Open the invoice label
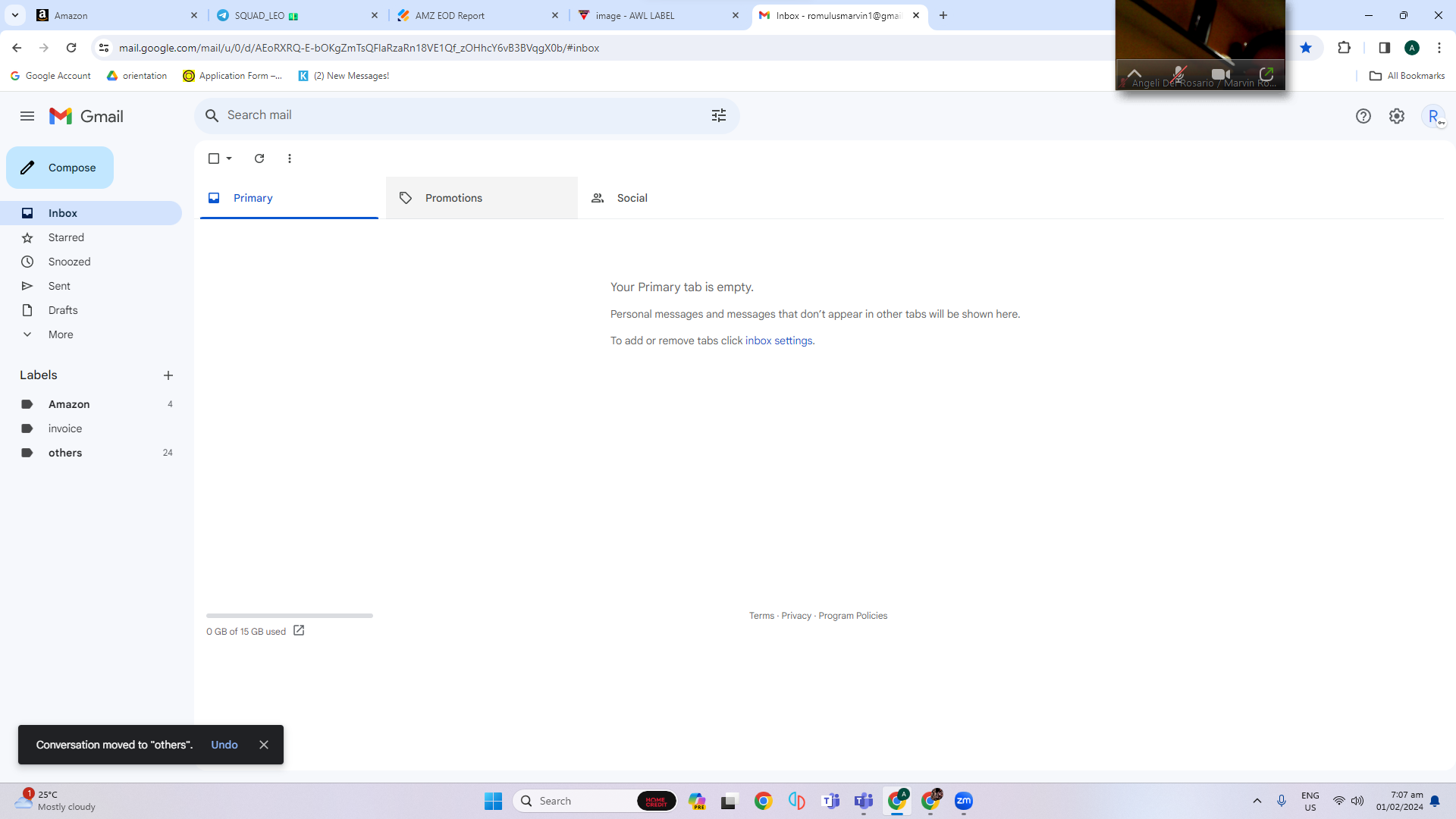 91,428
